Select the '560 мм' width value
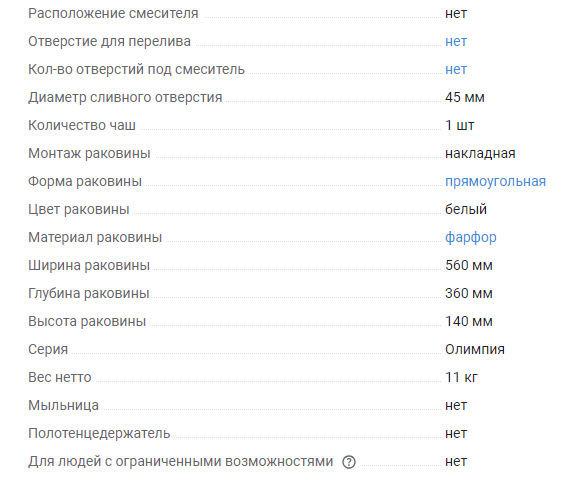This screenshot has height=480, width=587. [469, 265]
